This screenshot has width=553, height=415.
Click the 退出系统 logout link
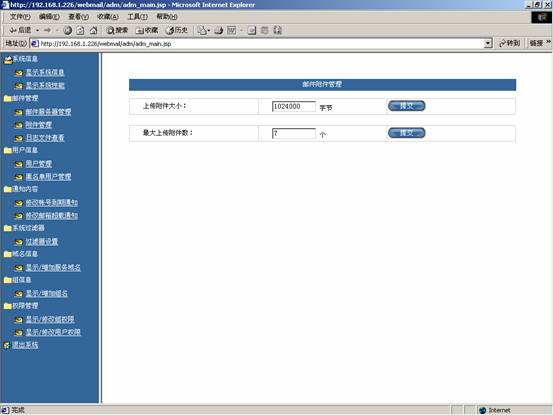click(x=25, y=345)
